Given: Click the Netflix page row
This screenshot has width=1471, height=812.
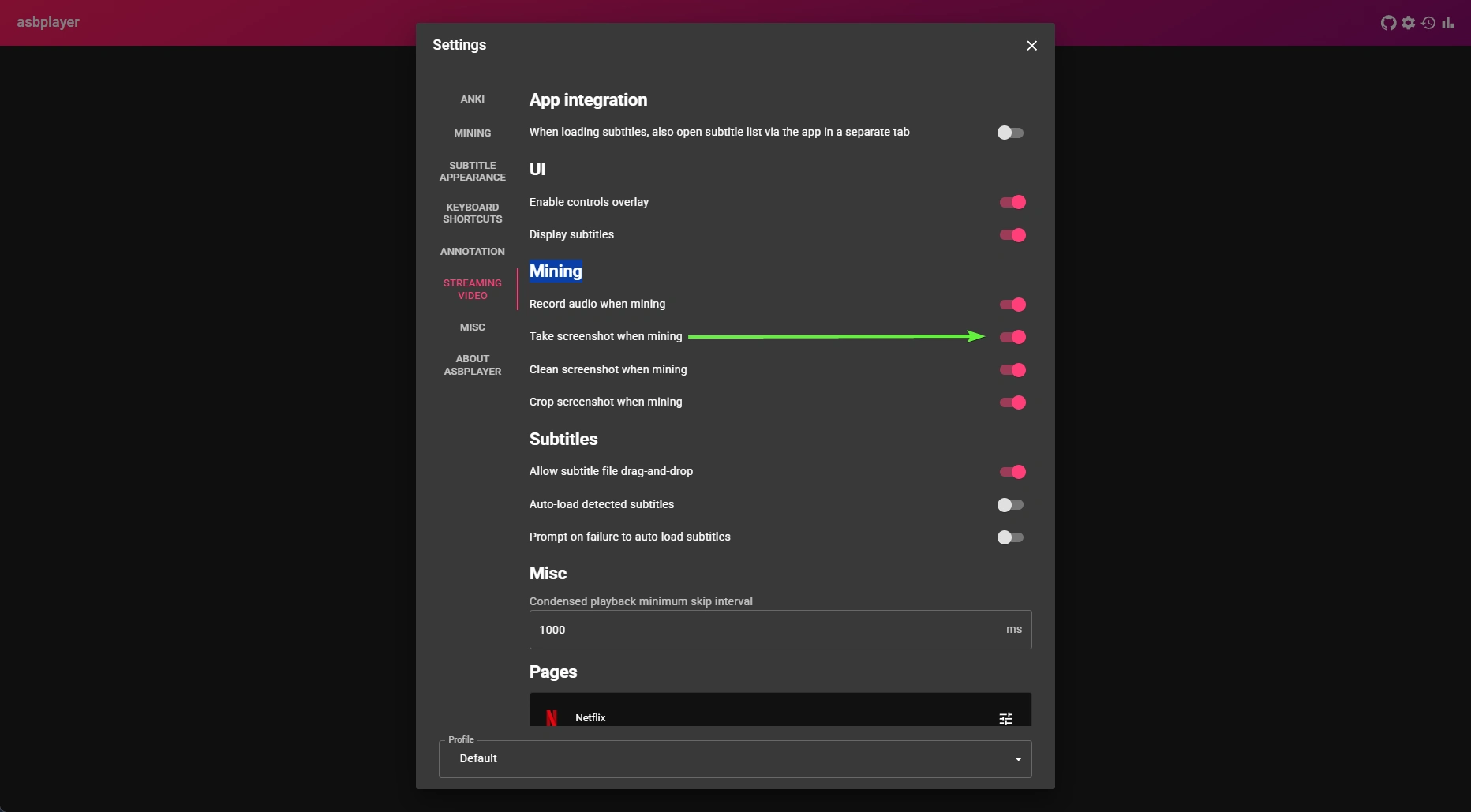Looking at the screenshot, I should [x=780, y=710].
